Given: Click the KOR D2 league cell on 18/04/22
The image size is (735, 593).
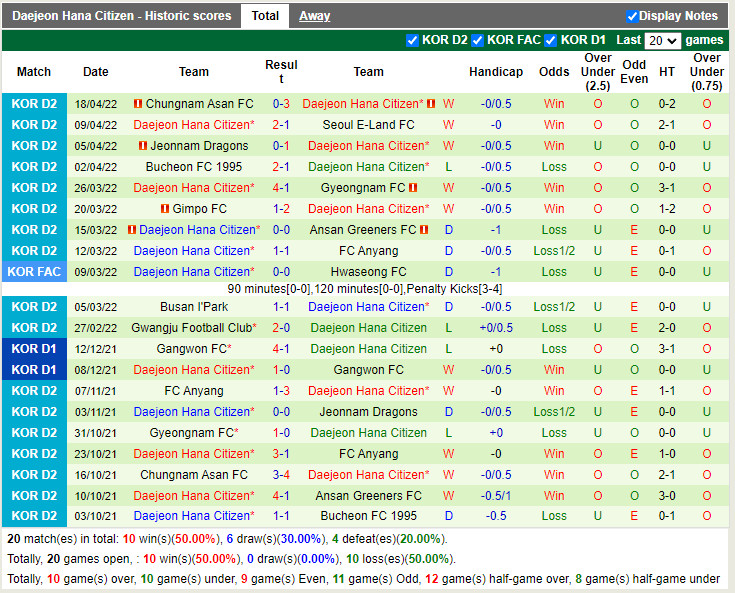Looking at the screenshot, I should [x=34, y=104].
